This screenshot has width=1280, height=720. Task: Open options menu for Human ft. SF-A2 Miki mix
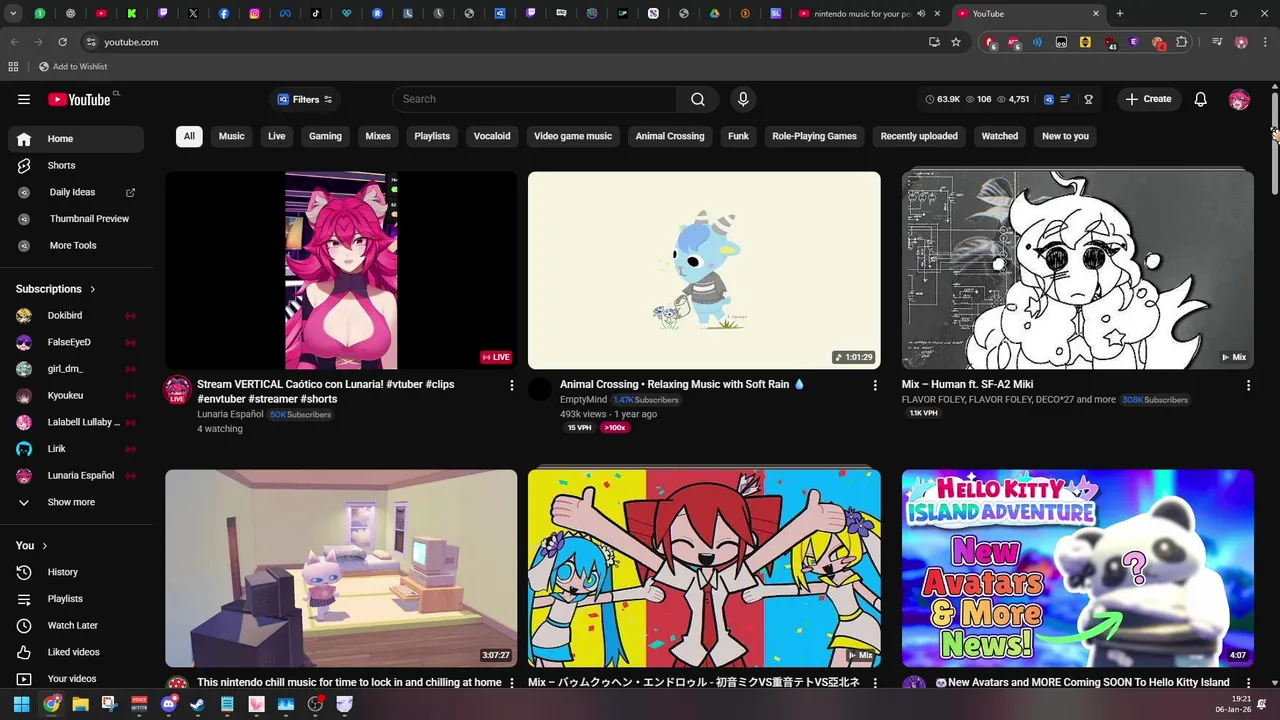pyautogui.click(x=1248, y=385)
